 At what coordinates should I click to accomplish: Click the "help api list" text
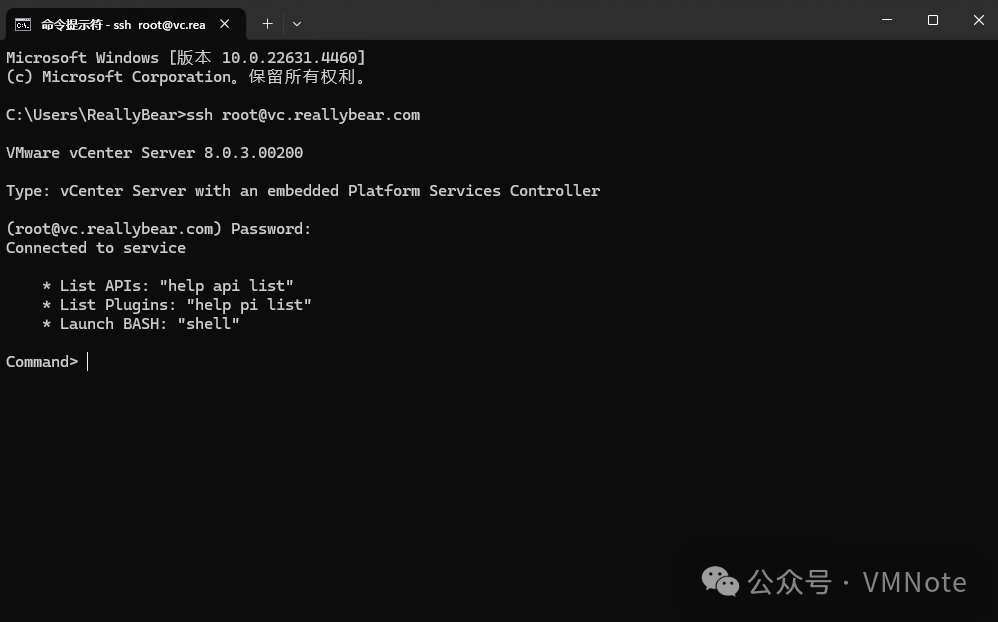point(226,286)
